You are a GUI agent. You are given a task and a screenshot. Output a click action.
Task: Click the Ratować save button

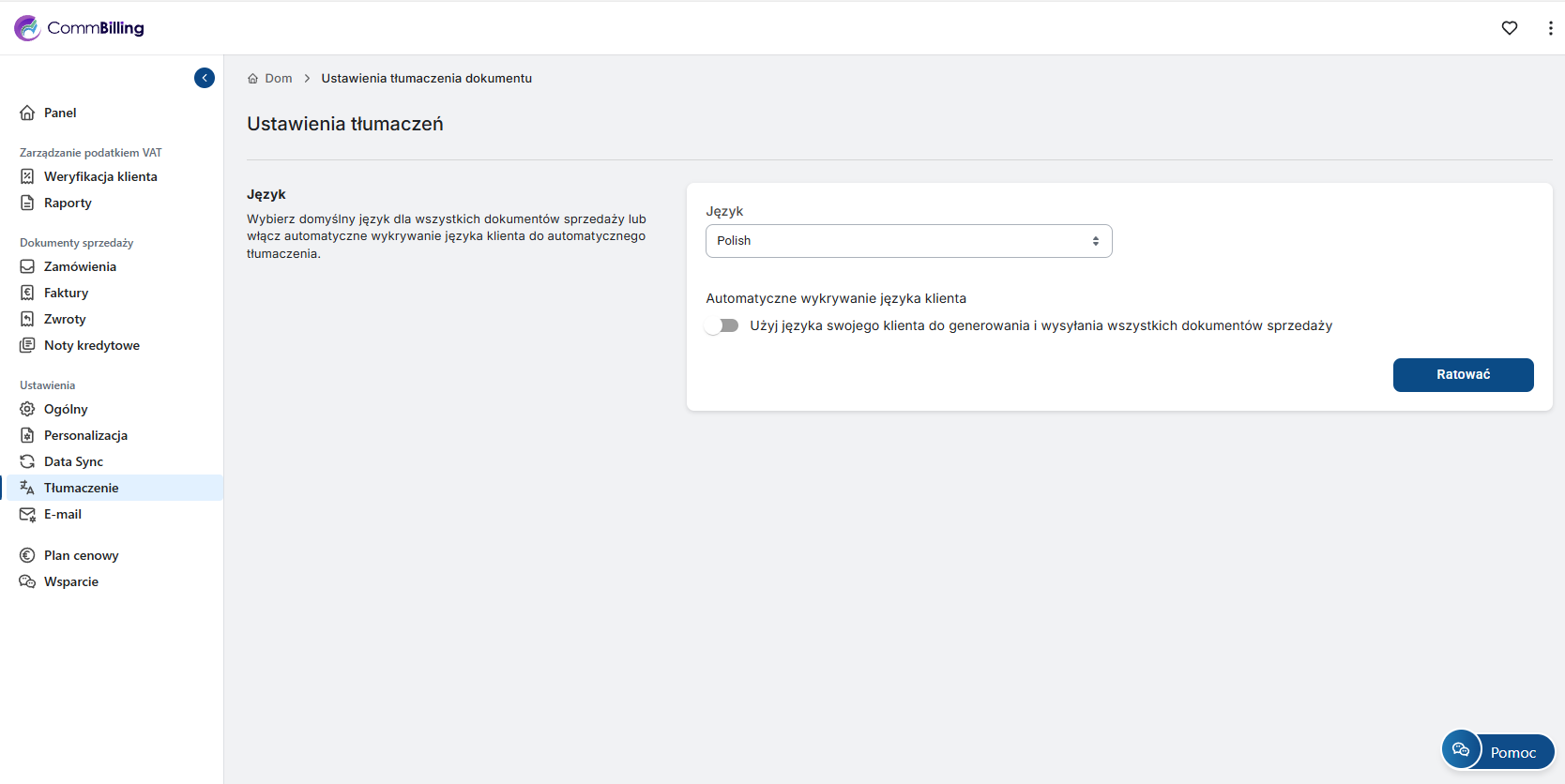pos(1463,374)
